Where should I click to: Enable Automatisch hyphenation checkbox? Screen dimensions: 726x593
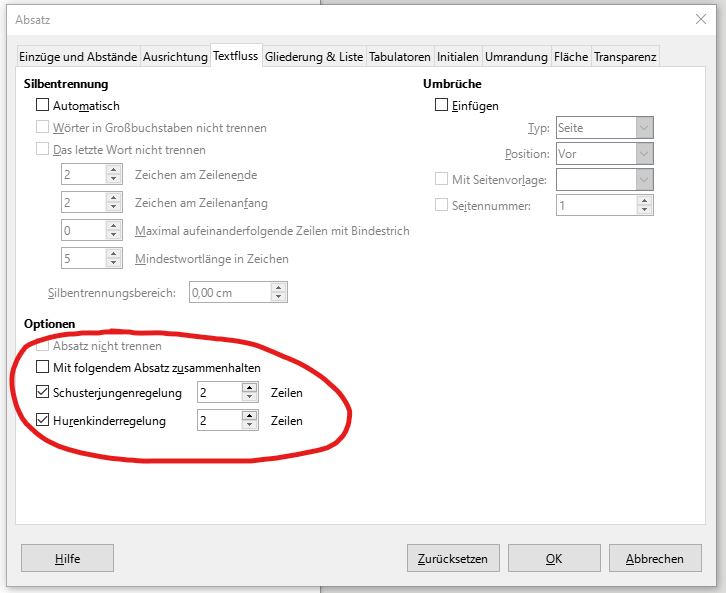(x=42, y=105)
